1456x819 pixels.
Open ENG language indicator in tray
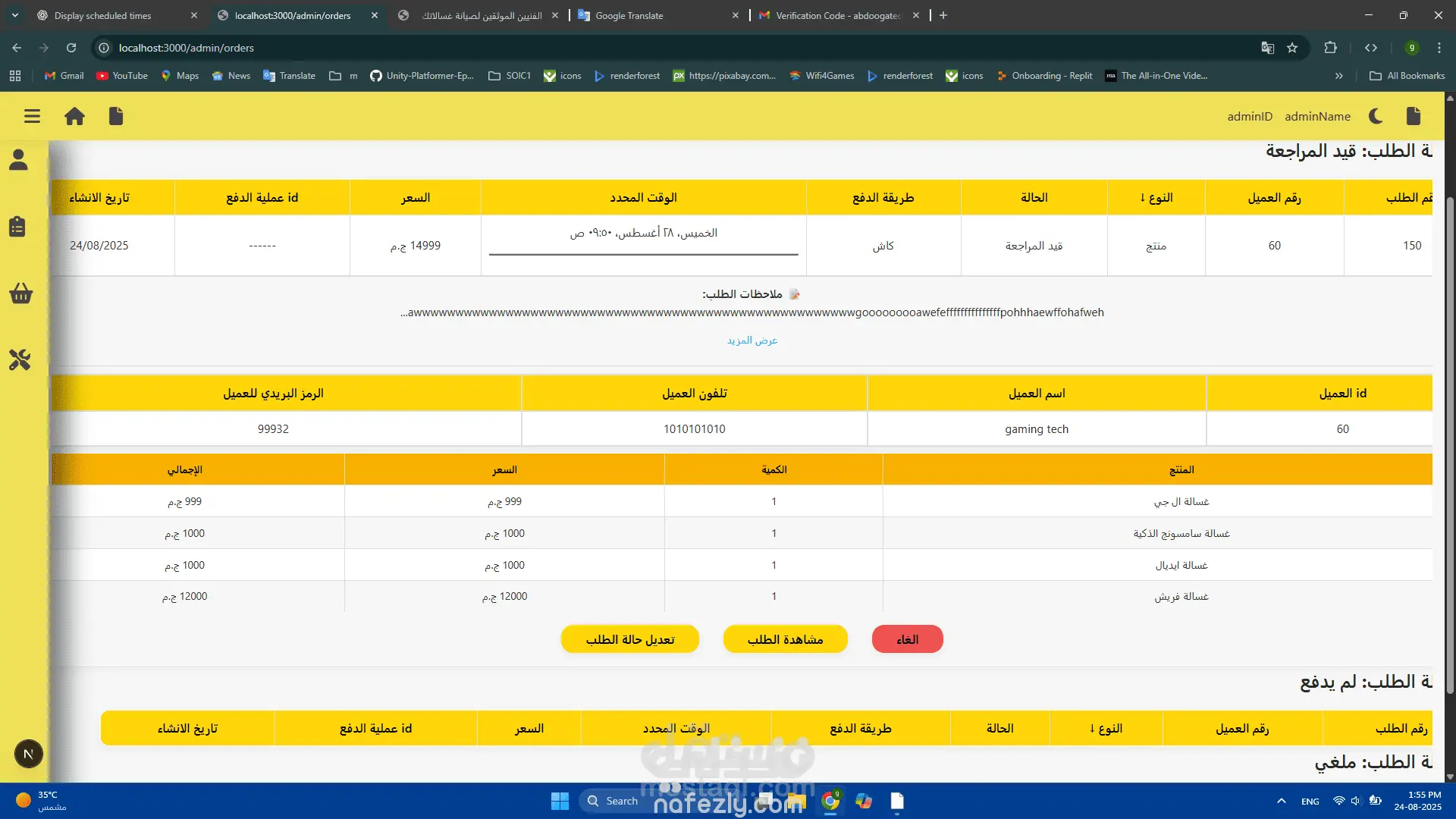point(1310,802)
